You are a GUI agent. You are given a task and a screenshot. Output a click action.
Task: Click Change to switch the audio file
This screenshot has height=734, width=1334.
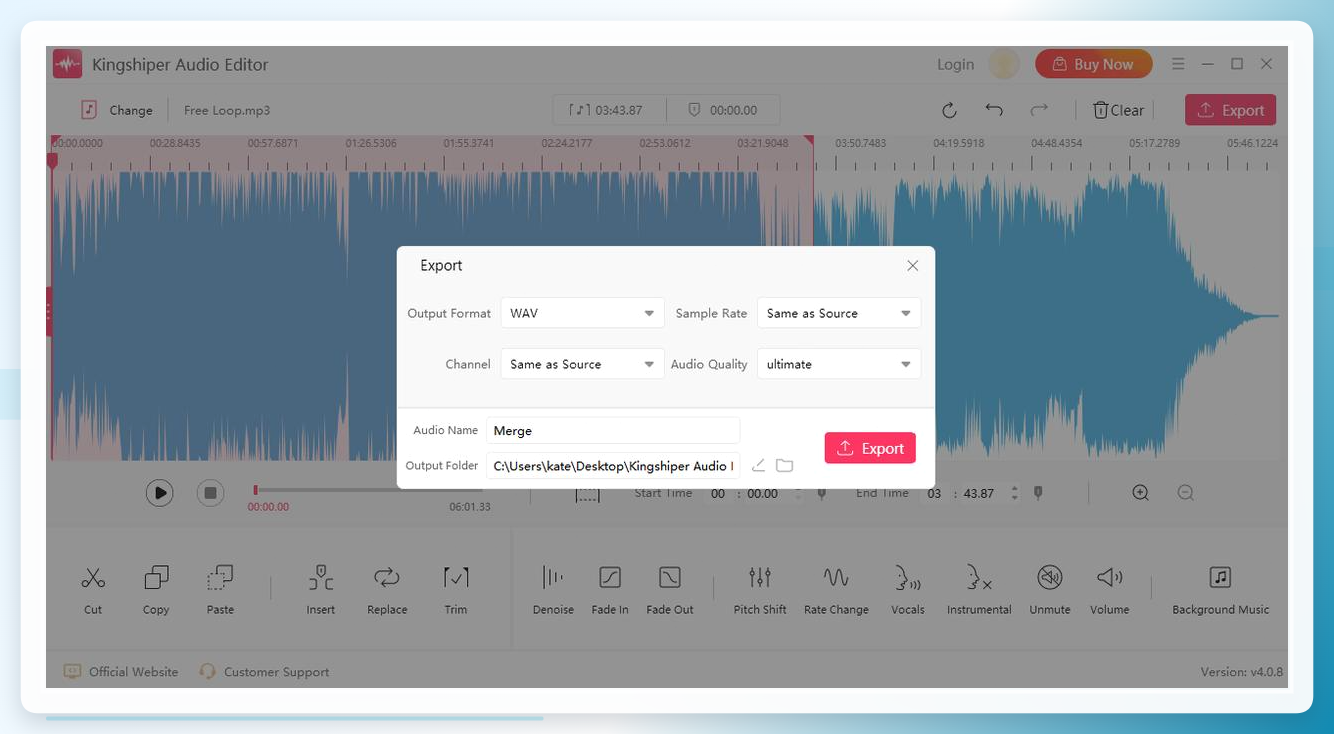(117, 110)
